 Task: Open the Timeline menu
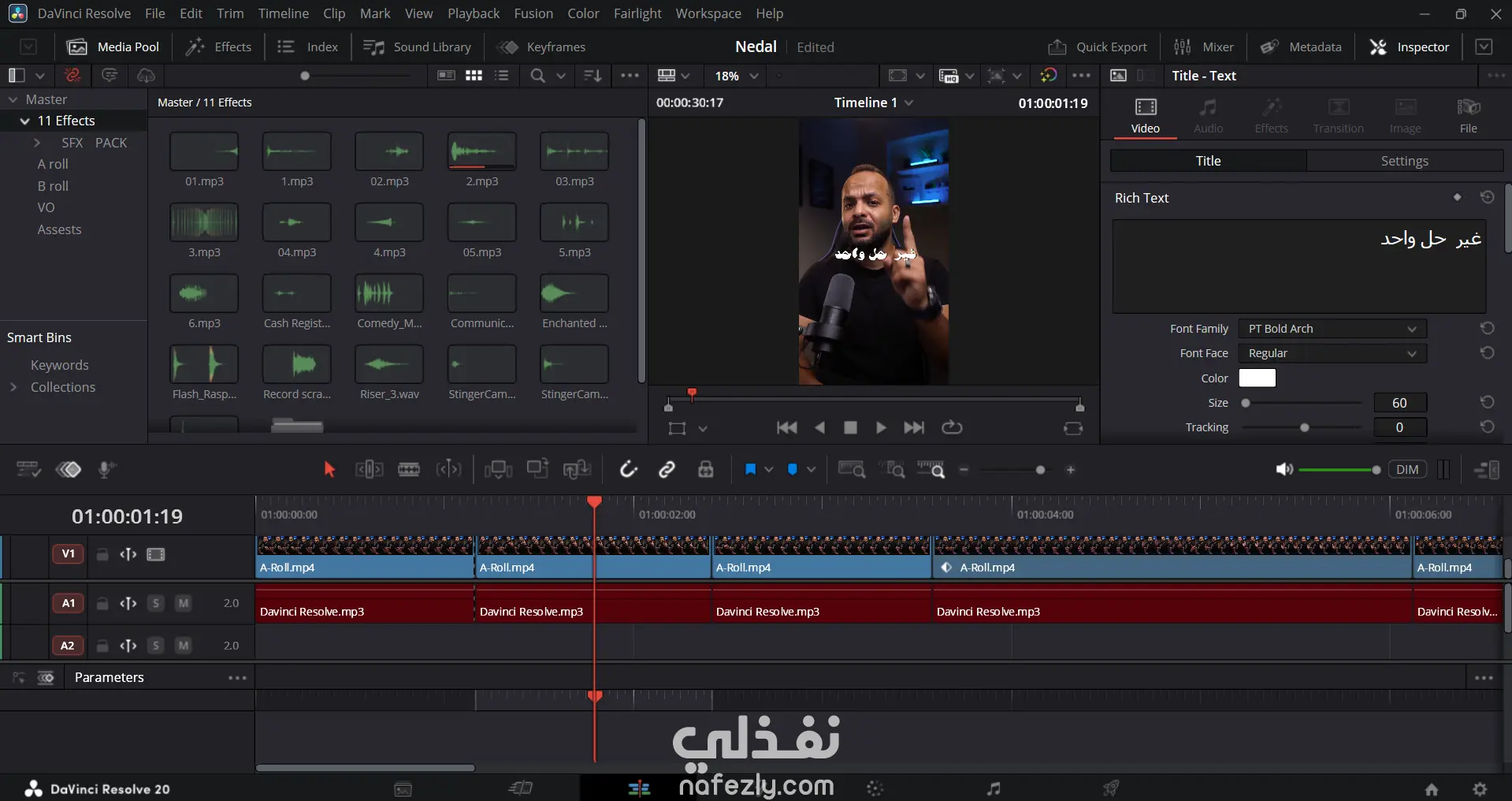(284, 13)
